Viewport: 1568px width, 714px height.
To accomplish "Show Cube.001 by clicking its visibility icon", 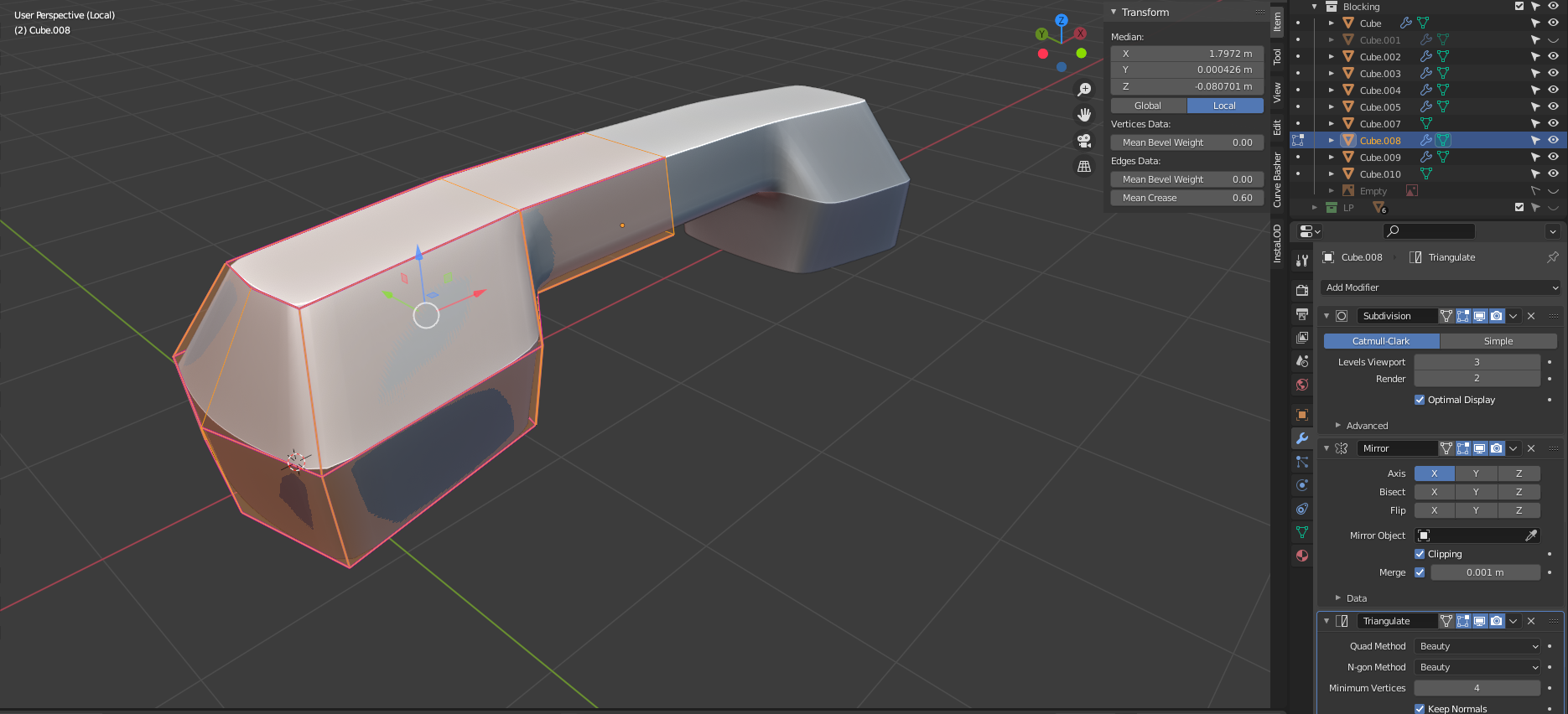I will (1553, 39).
